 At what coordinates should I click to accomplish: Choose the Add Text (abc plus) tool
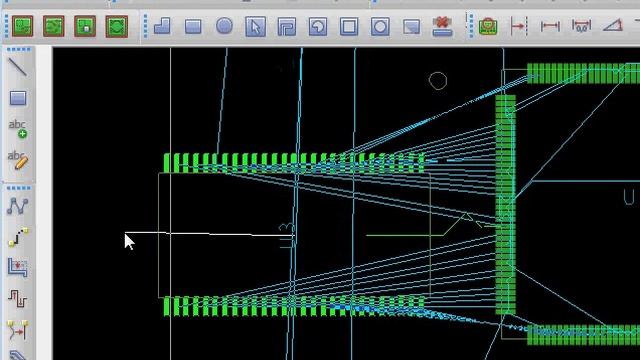[18, 129]
